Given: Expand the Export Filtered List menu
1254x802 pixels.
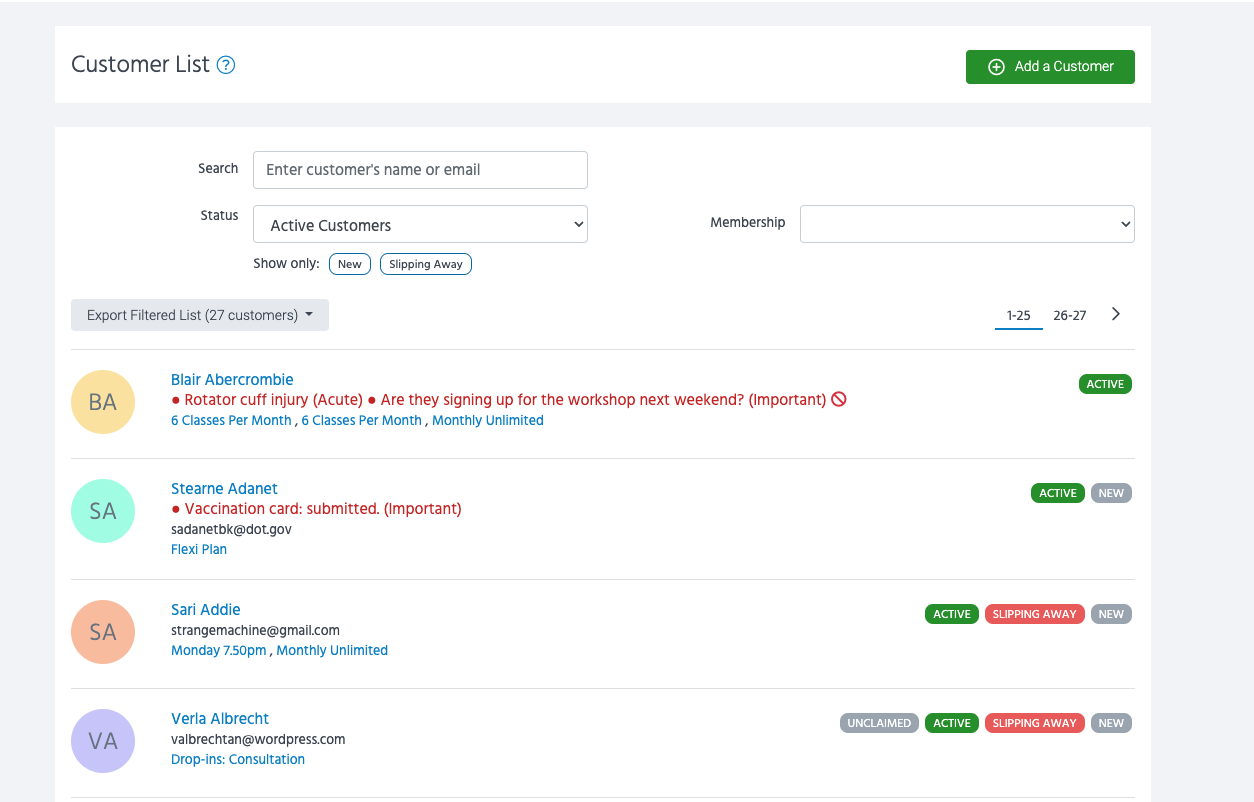Looking at the screenshot, I should [x=200, y=315].
